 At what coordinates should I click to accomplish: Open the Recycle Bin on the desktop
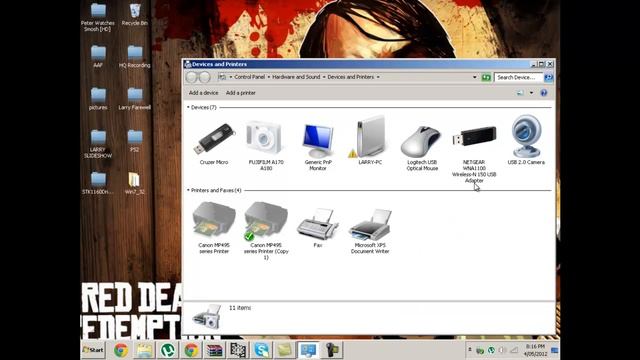(x=135, y=15)
